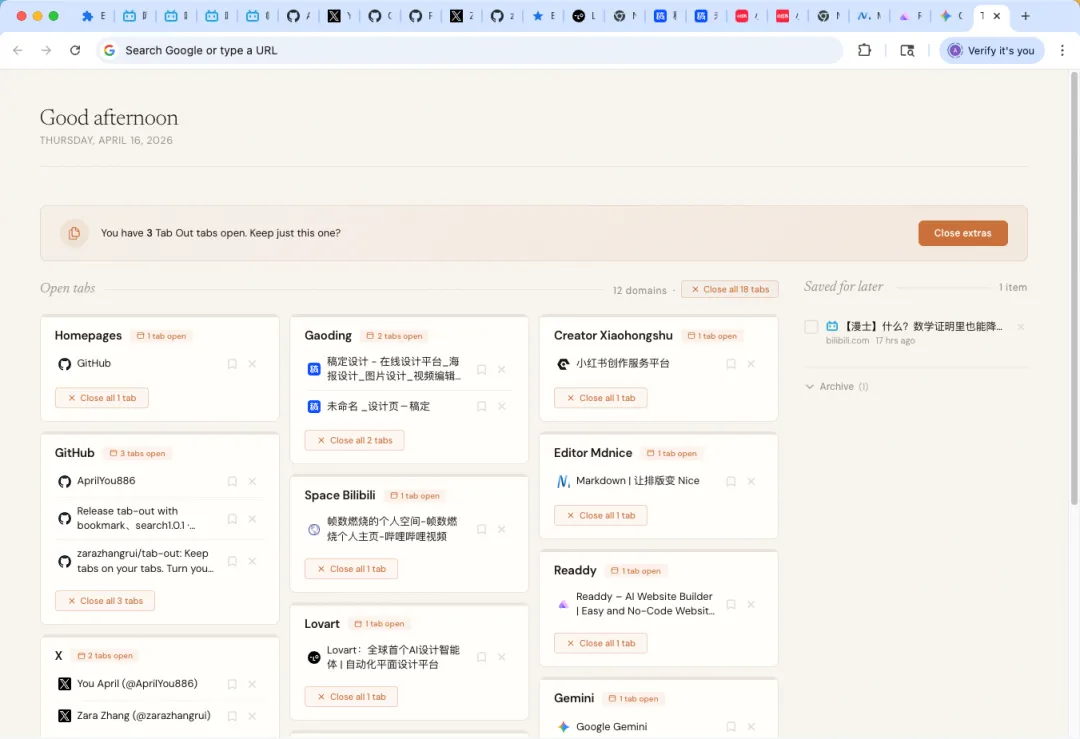The image size is (1080, 739).
Task: Open a new browser tab with plus
Action: (x=1026, y=16)
